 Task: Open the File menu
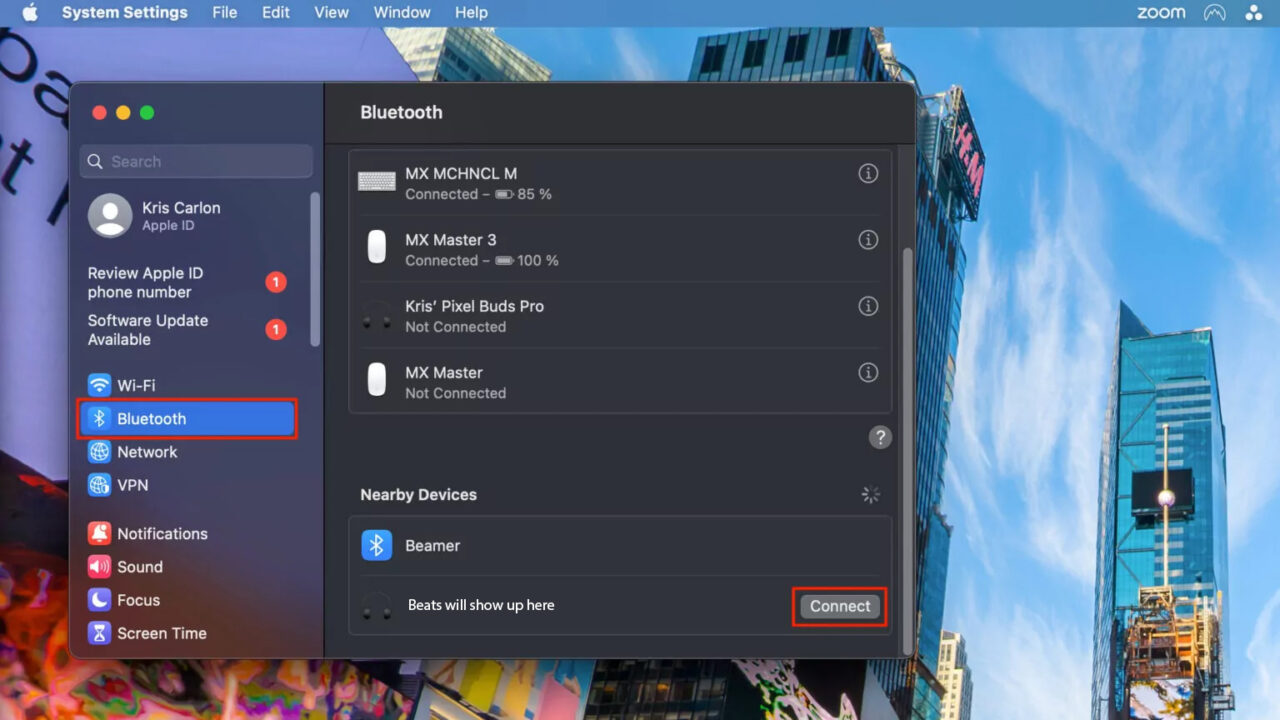[224, 12]
